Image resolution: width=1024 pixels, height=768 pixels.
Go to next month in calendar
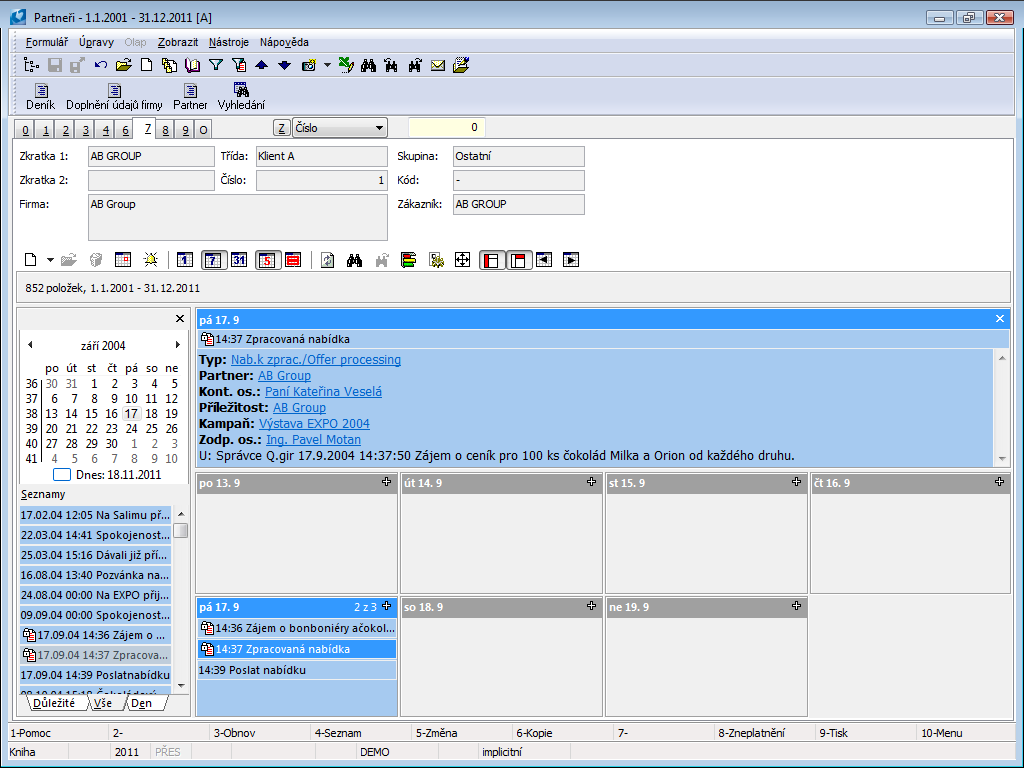click(178, 345)
